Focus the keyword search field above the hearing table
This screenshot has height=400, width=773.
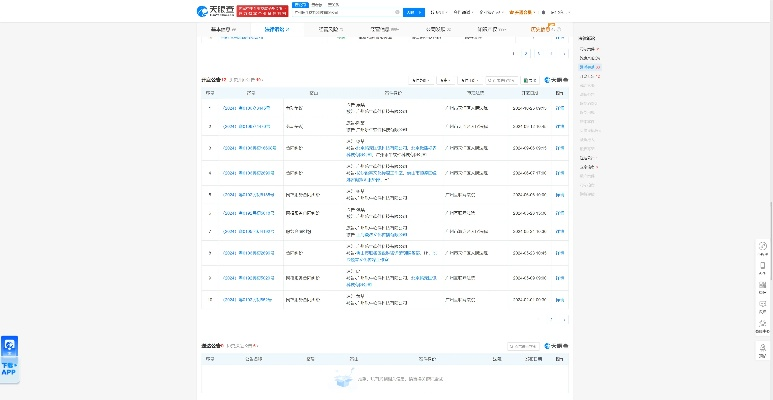click(x=502, y=80)
